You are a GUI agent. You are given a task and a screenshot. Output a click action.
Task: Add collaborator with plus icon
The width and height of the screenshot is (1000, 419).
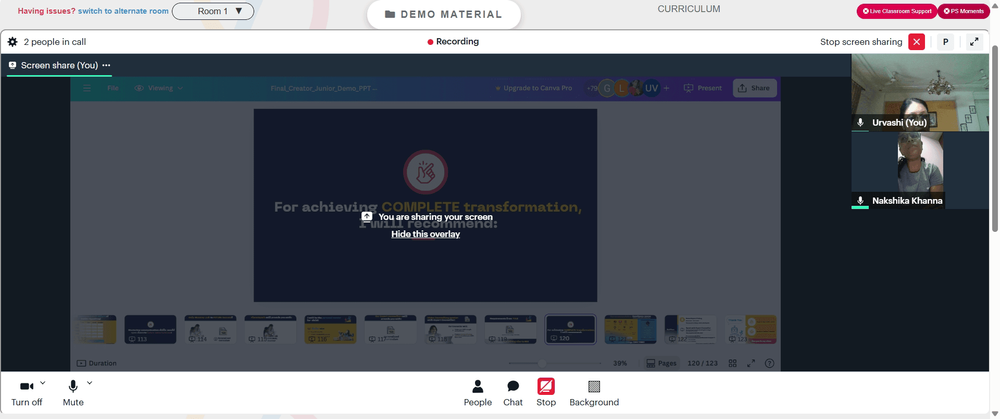[x=667, y=88]
